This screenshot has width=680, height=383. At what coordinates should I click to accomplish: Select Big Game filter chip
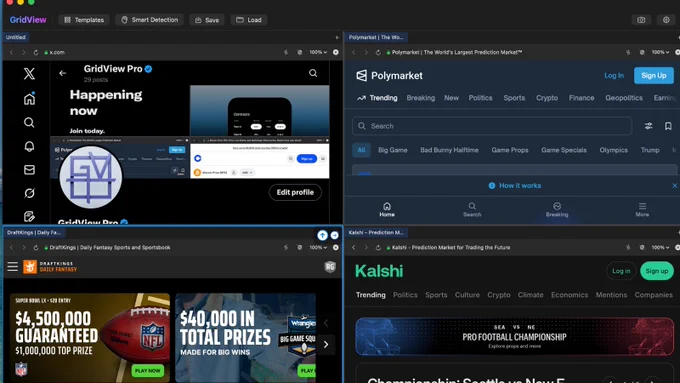click(392, 150)
